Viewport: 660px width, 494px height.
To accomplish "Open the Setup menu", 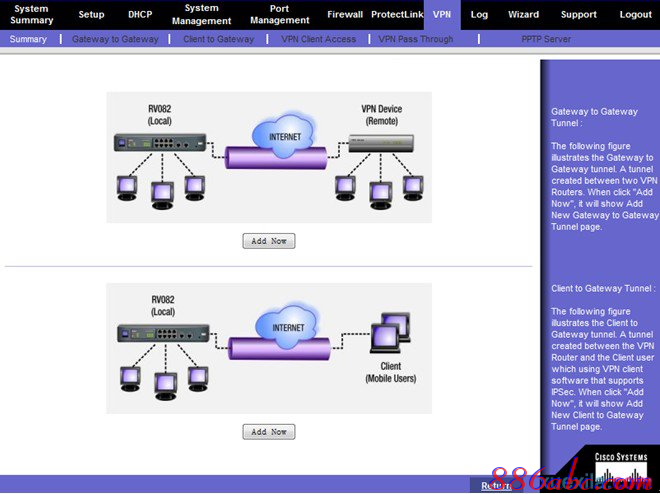I will [91, 14].
